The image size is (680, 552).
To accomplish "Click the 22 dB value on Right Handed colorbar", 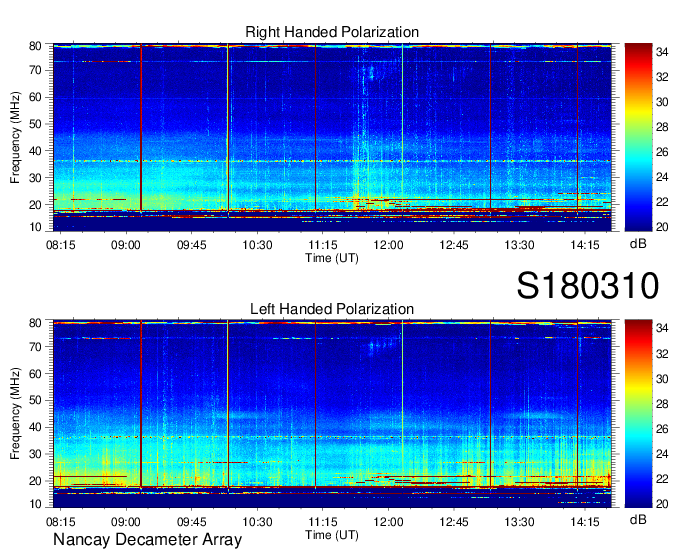I will point(662,202).
